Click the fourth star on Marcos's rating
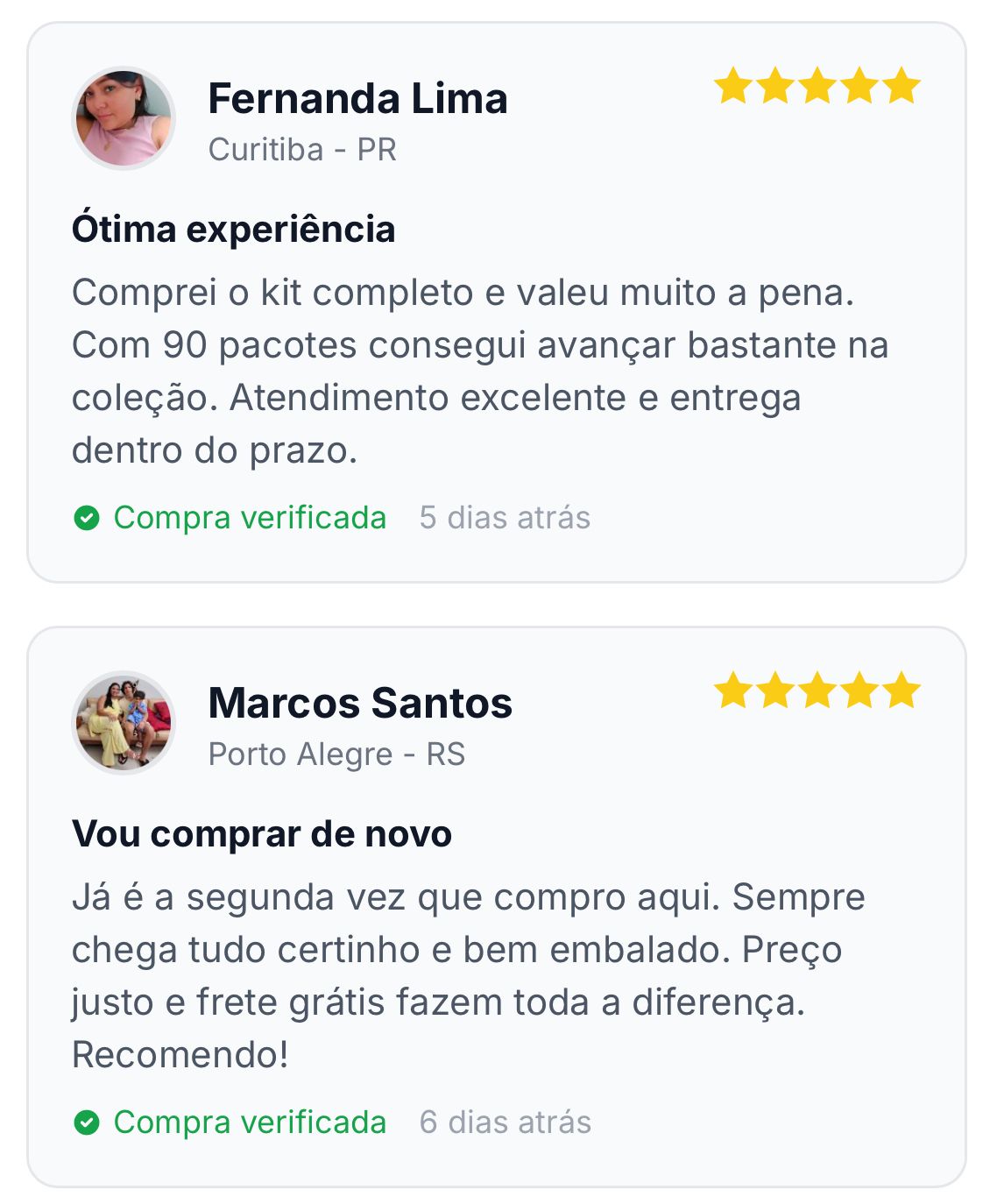Image resolution: width=983 pixels, height=1204 pixels. (x=859, y=691)
